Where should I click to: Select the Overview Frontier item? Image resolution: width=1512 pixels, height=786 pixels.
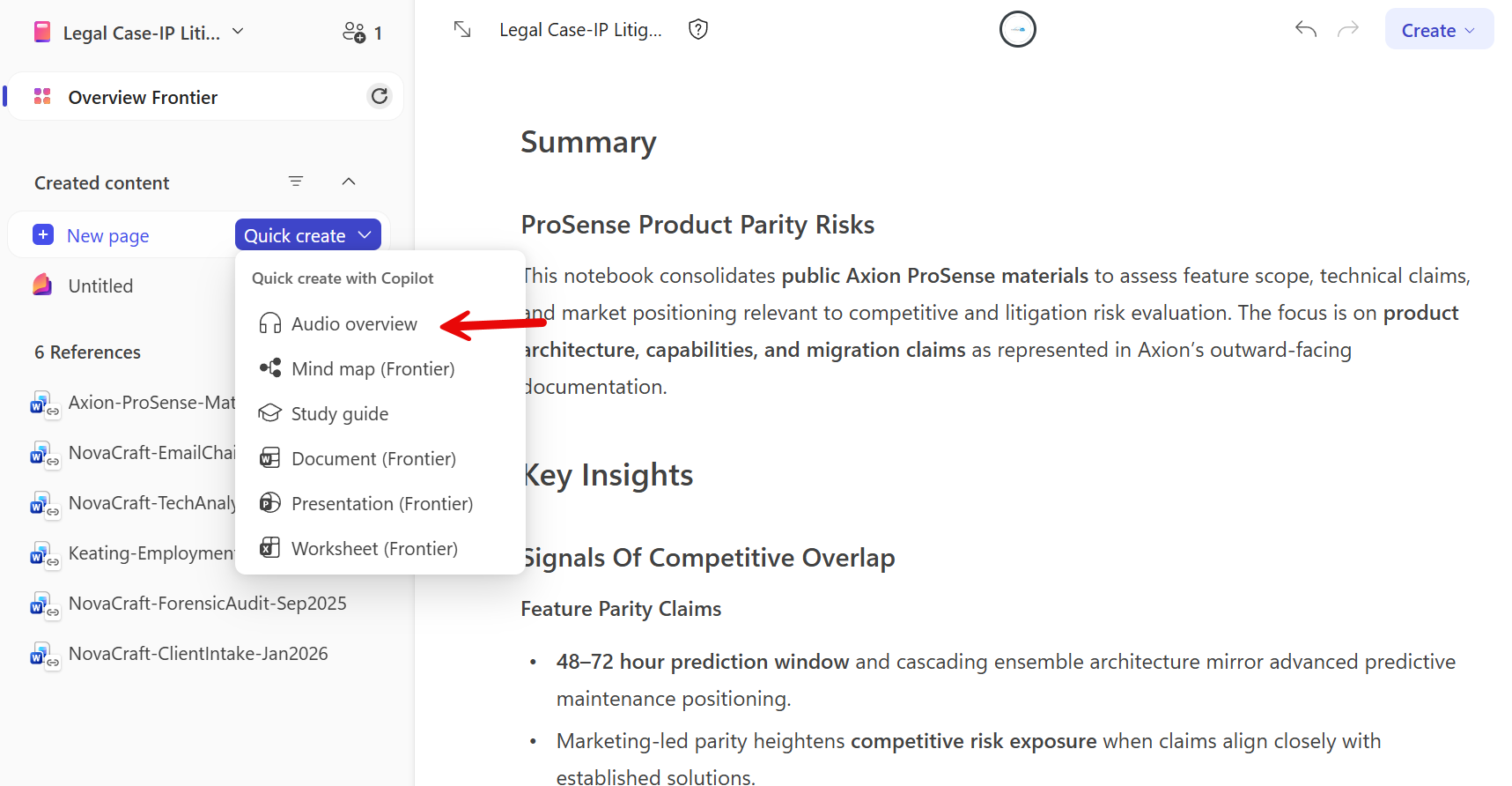tap(143, 97)
